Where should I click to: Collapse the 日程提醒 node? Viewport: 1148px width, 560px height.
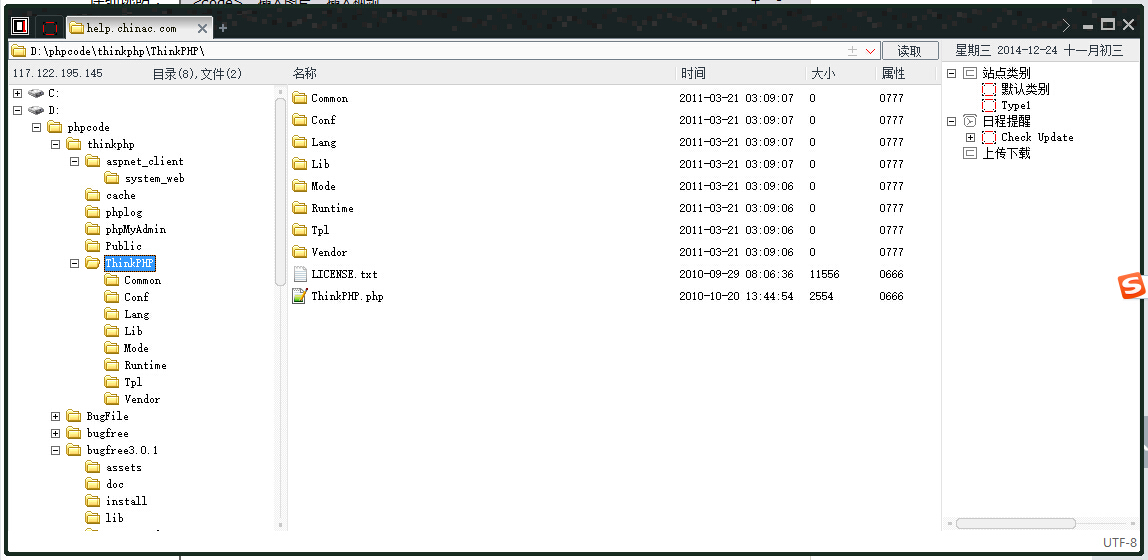[952, 122]
